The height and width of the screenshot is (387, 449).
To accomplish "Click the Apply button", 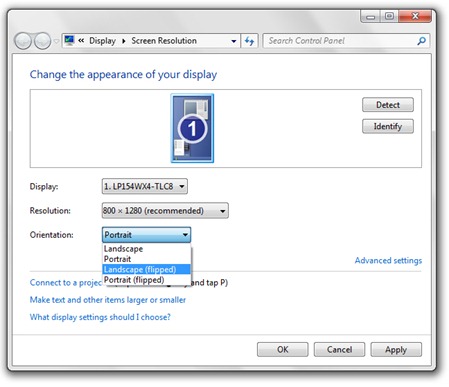I will click(x=396, y=349).
